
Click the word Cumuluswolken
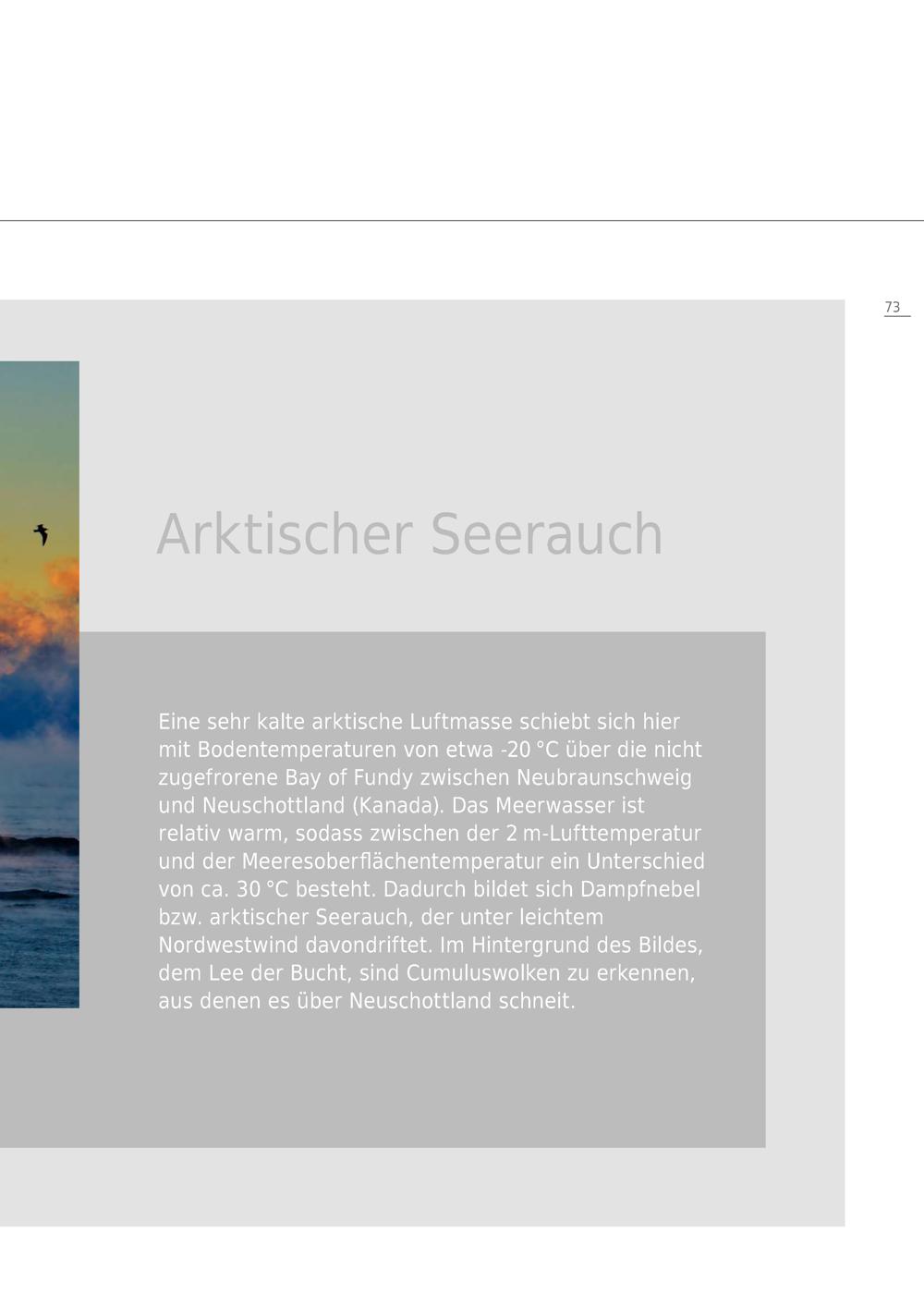(x=483, y=973)
